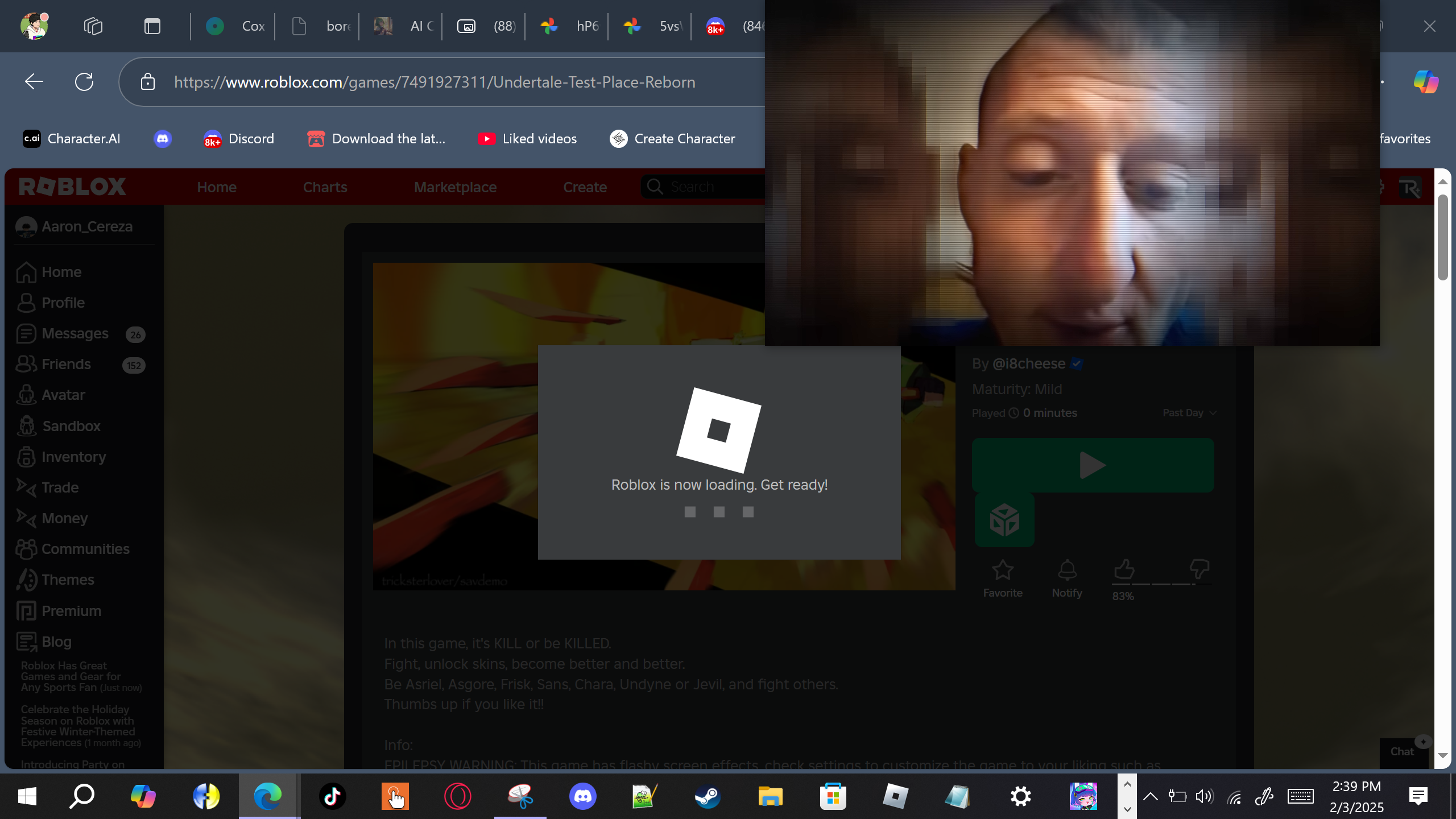This screenshot has width=1456, height=819.
Task: Expand the Past Day dropdown
Action: [x=1189, y=413]
